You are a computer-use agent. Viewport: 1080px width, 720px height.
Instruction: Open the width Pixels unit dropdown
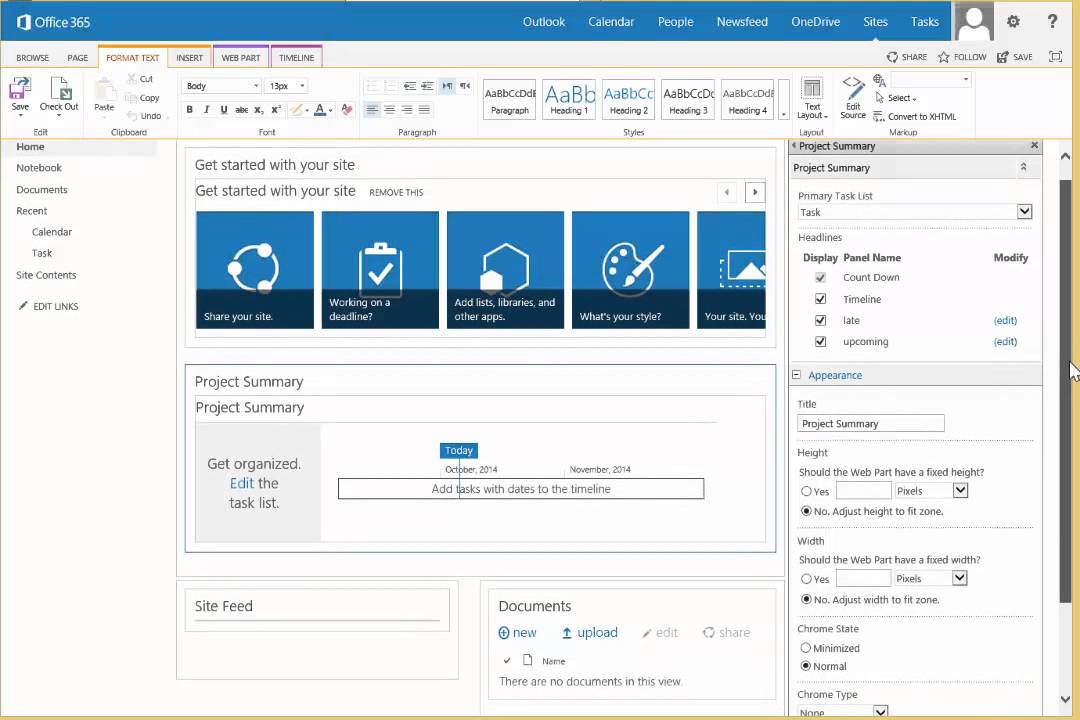[x=959, y=578]
